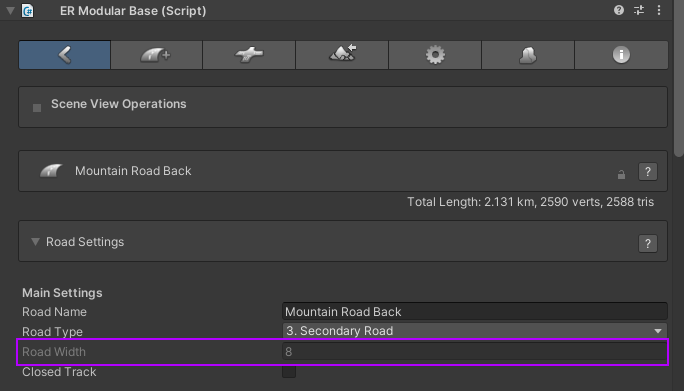The image size is (684, 391).
Task: Collapse the Road Settings foldout triangle
Action: 35,242
